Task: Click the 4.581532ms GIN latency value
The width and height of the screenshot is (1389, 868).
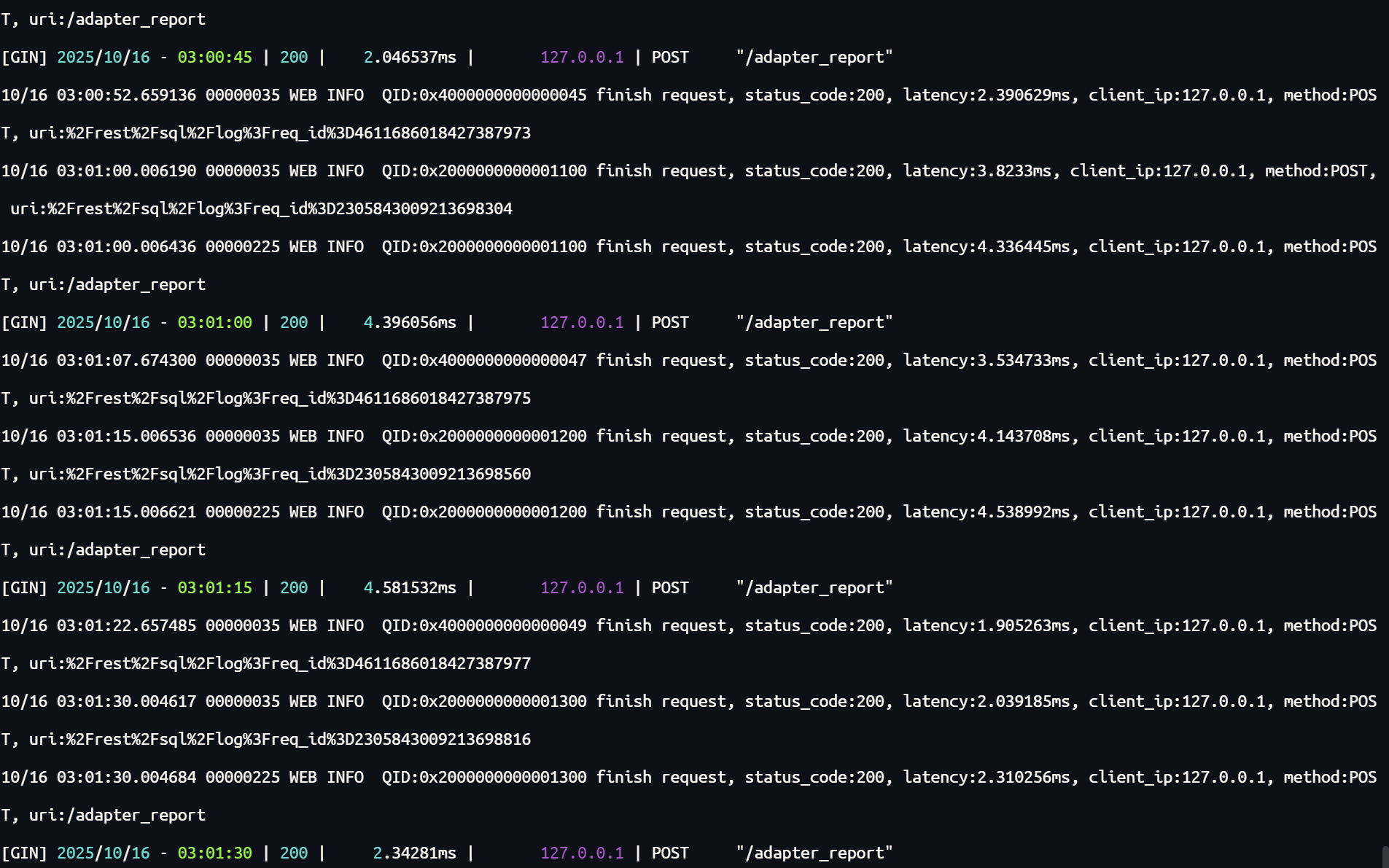Action: click(x=410, y=588)
